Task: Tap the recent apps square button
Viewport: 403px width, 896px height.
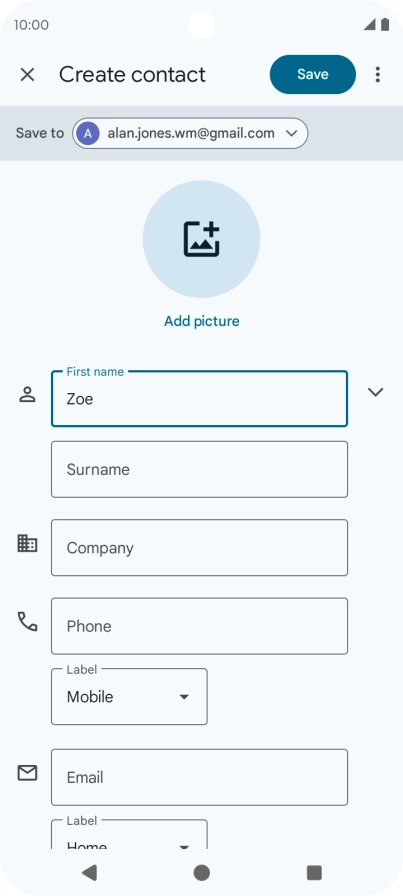Action: coord(314,873)
